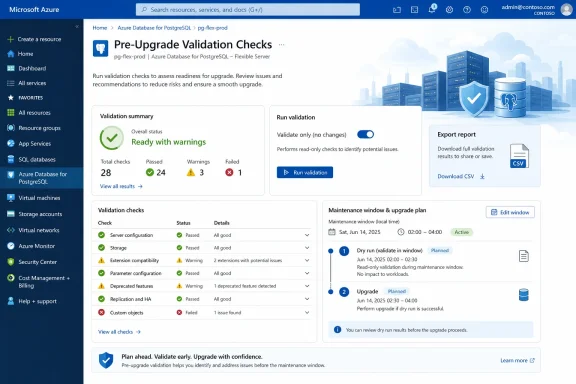Click the Planned badge beside Dry run
This screenshot has width=576, height=384.
[x=440, y=251]
